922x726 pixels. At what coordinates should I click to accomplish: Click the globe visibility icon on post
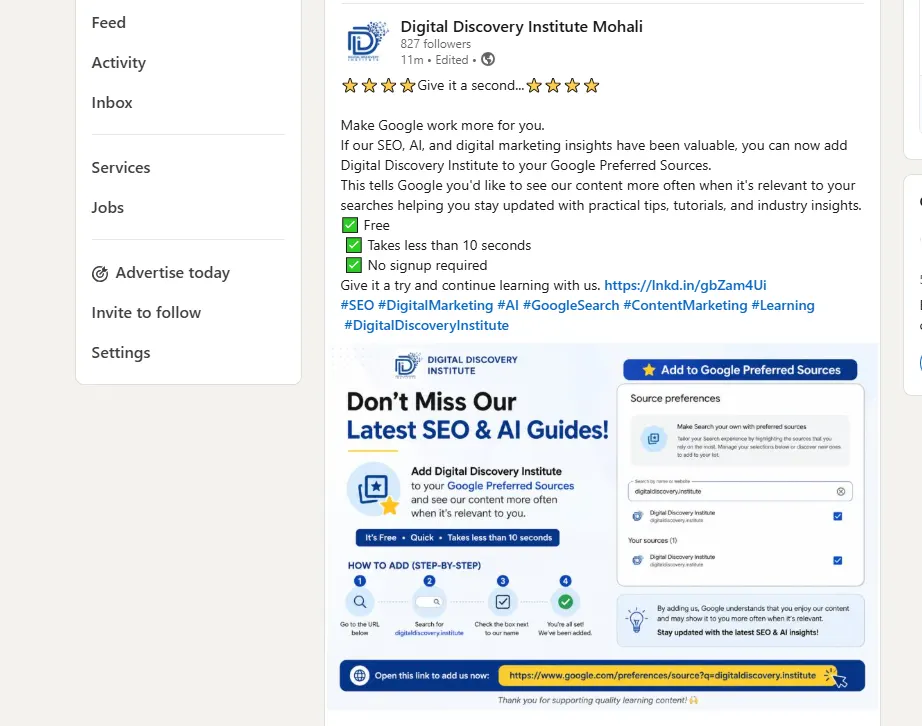tap(488, 59)
